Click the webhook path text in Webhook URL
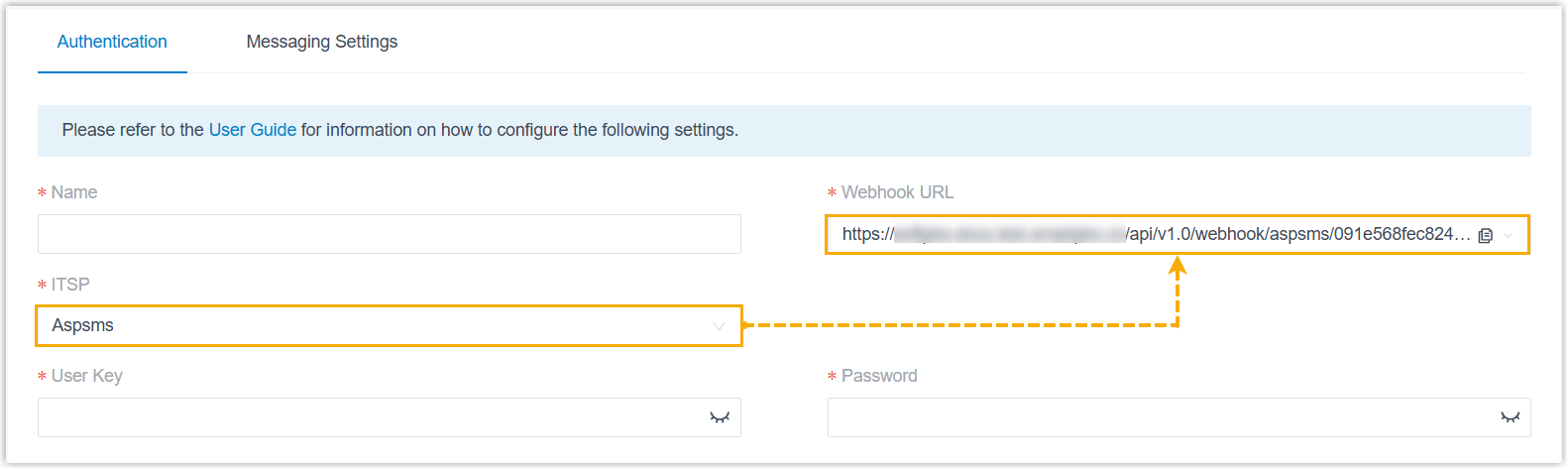Image resolution: width=1568 pixels, height=469 pixels. pyautogui.click(x=1298, y=235)
